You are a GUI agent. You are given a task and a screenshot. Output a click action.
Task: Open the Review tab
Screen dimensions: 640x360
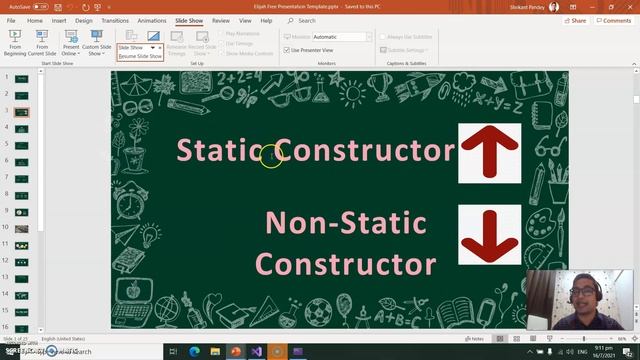pos(221,20)
